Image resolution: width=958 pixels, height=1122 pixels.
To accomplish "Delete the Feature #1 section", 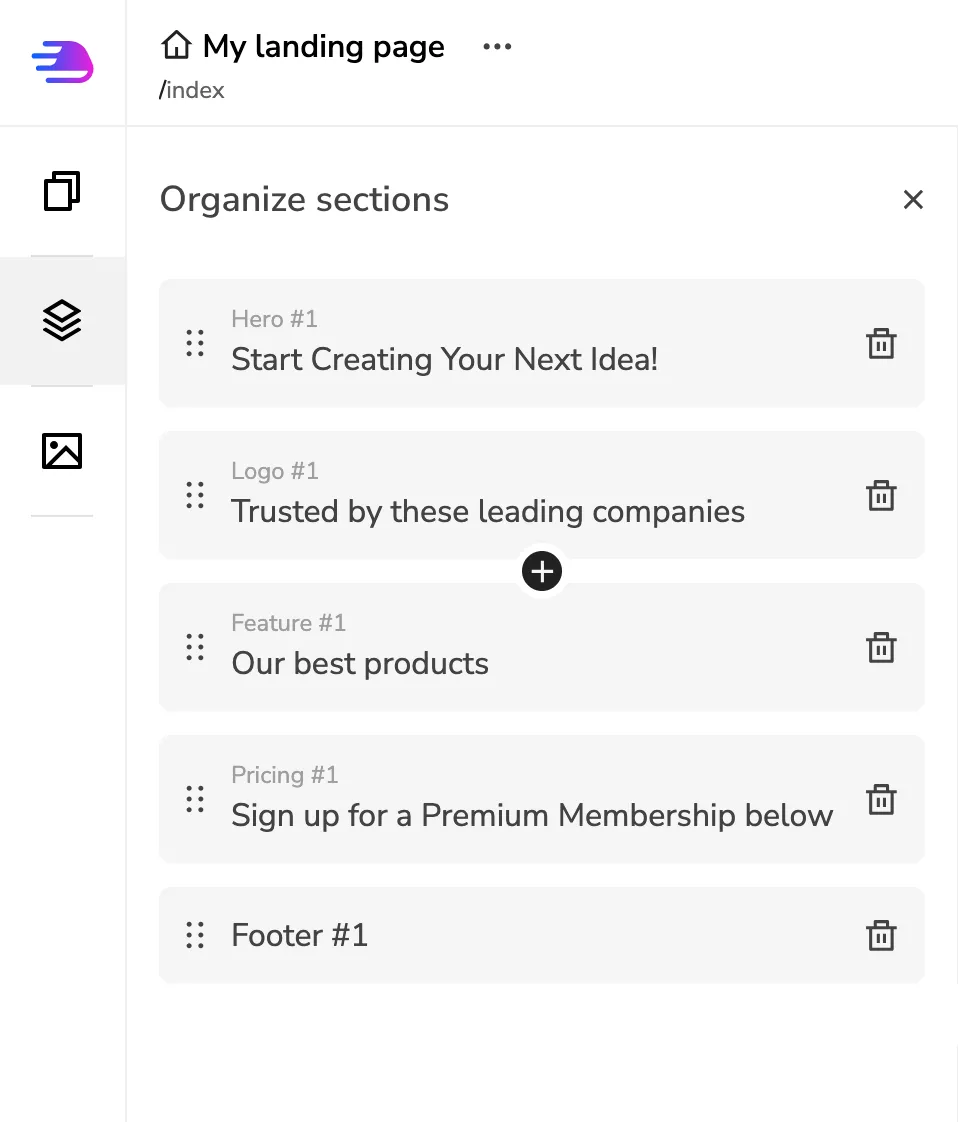I will 881,648.
